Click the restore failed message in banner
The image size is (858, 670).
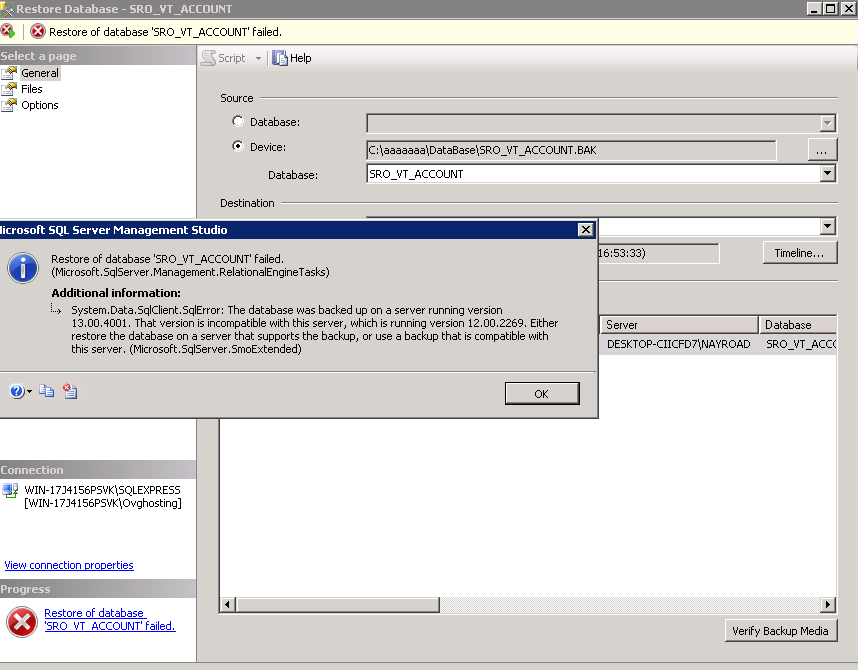(x=165, y=32)
